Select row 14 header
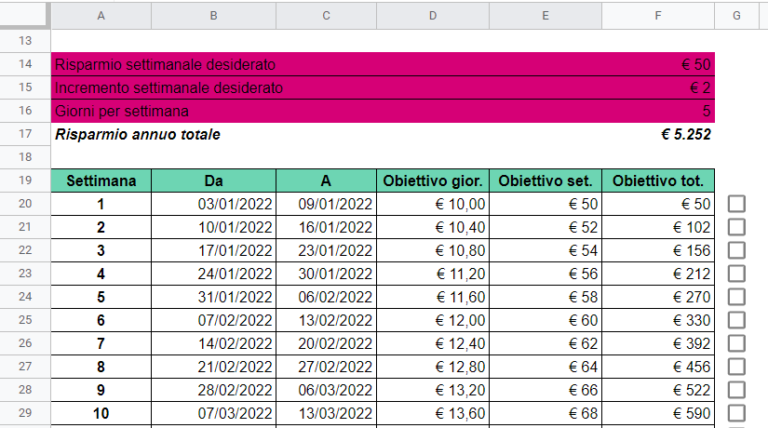 (25, 64)
